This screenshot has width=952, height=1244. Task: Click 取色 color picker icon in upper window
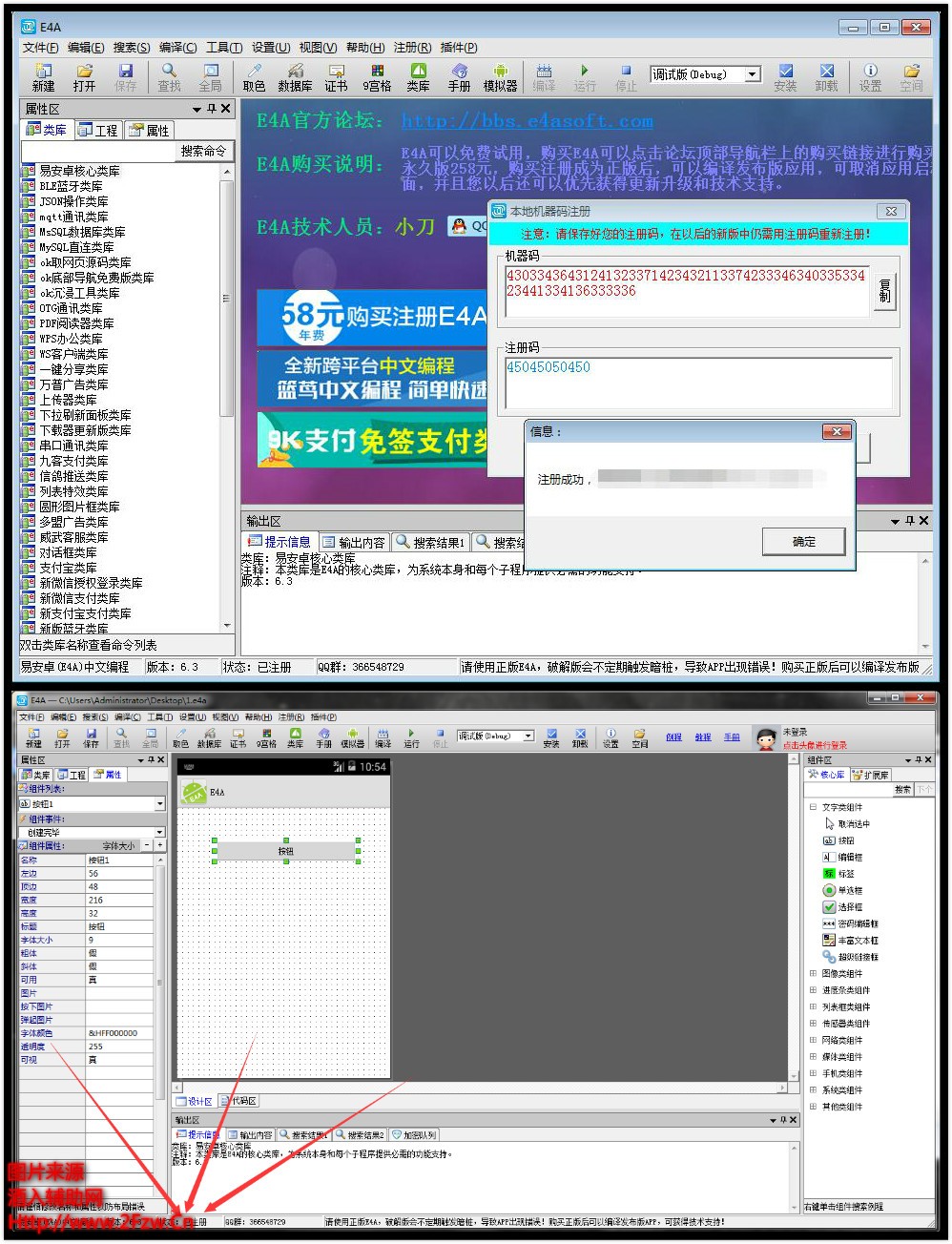[x=254, y=77]
